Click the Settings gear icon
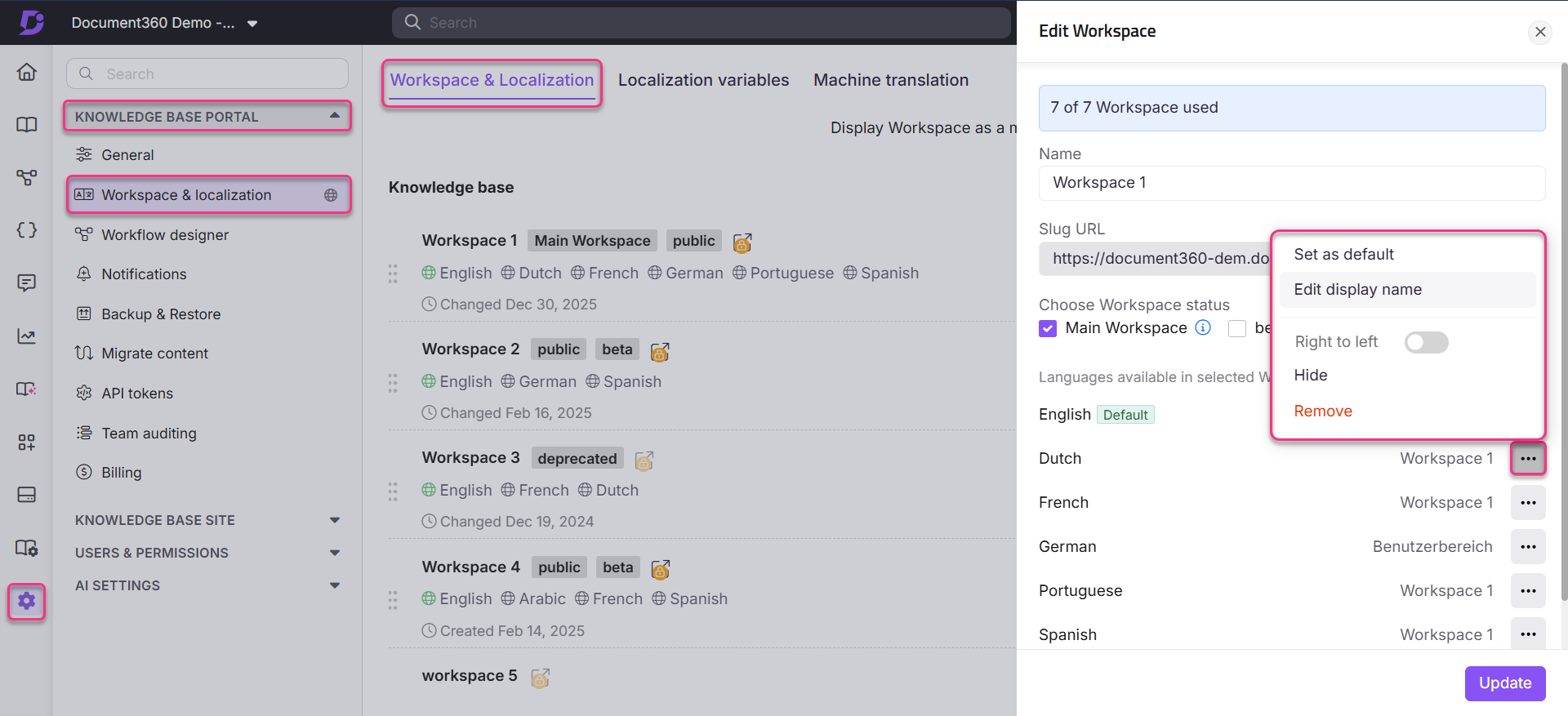The height and width of the screenshot is (716, 1568). (x=27, y=602)
